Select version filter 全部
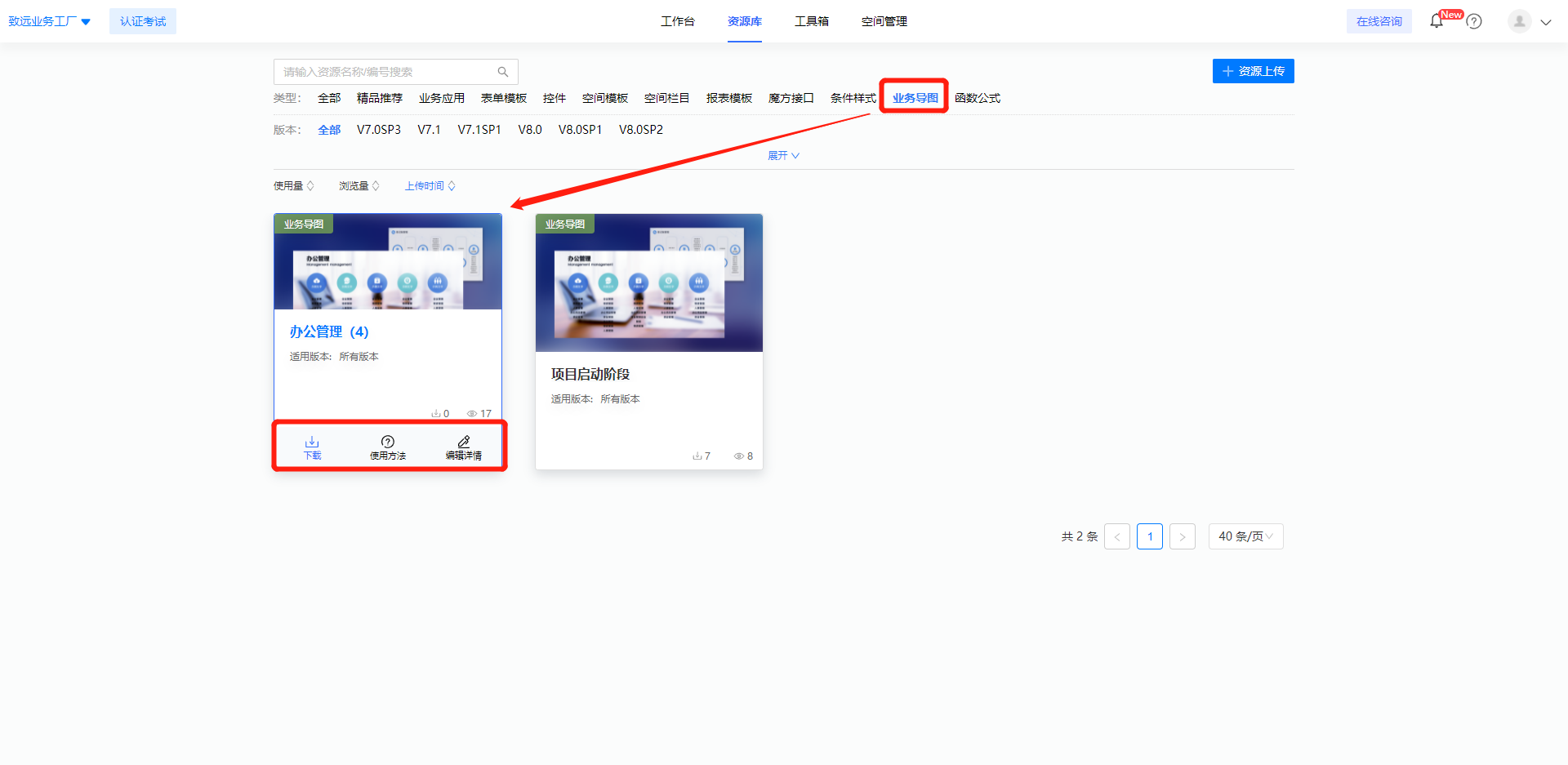The width and height of the screenshot is (1568, 765). tap(329, 130)
